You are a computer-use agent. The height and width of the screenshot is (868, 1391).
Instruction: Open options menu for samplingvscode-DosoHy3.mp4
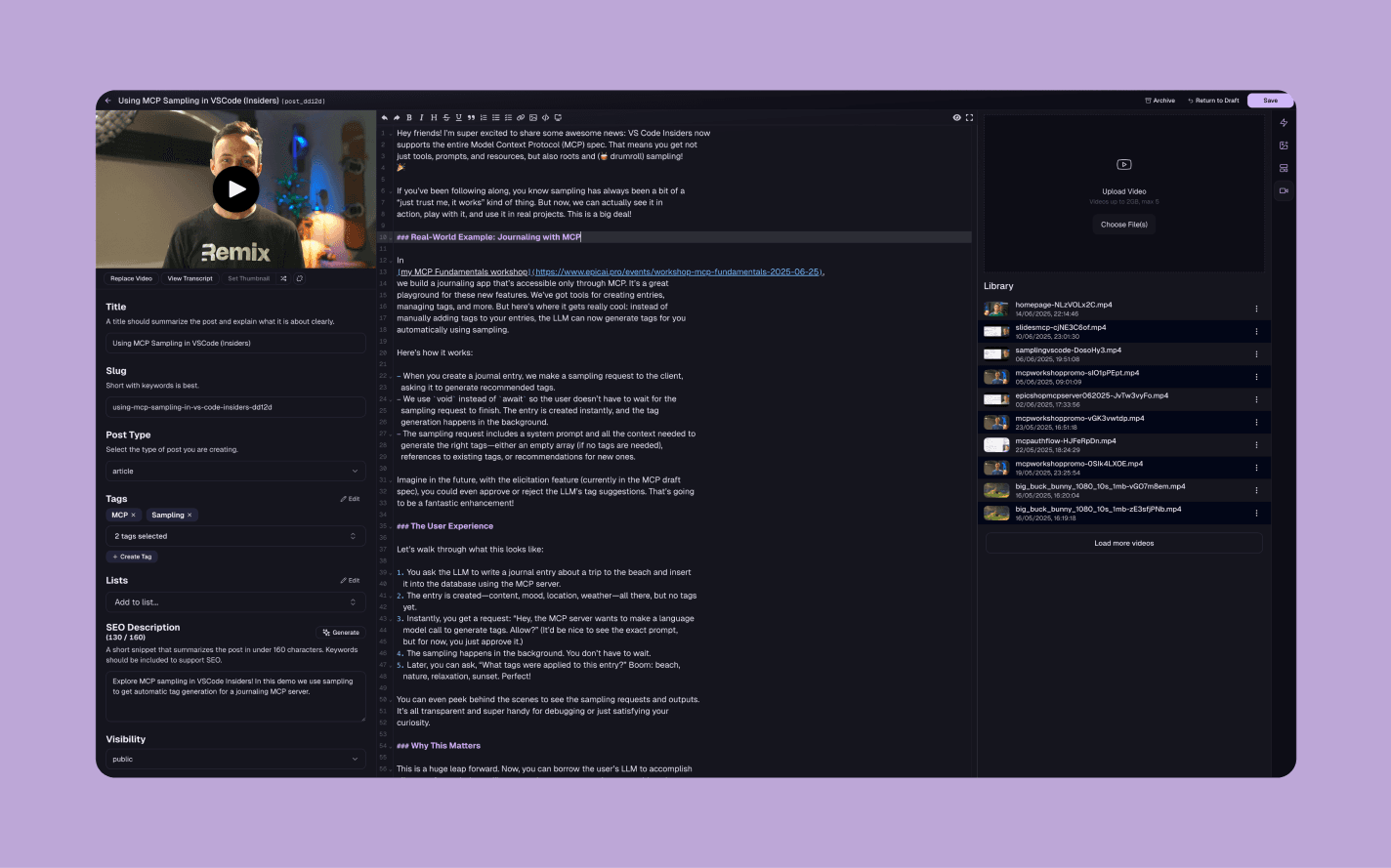1256,354
